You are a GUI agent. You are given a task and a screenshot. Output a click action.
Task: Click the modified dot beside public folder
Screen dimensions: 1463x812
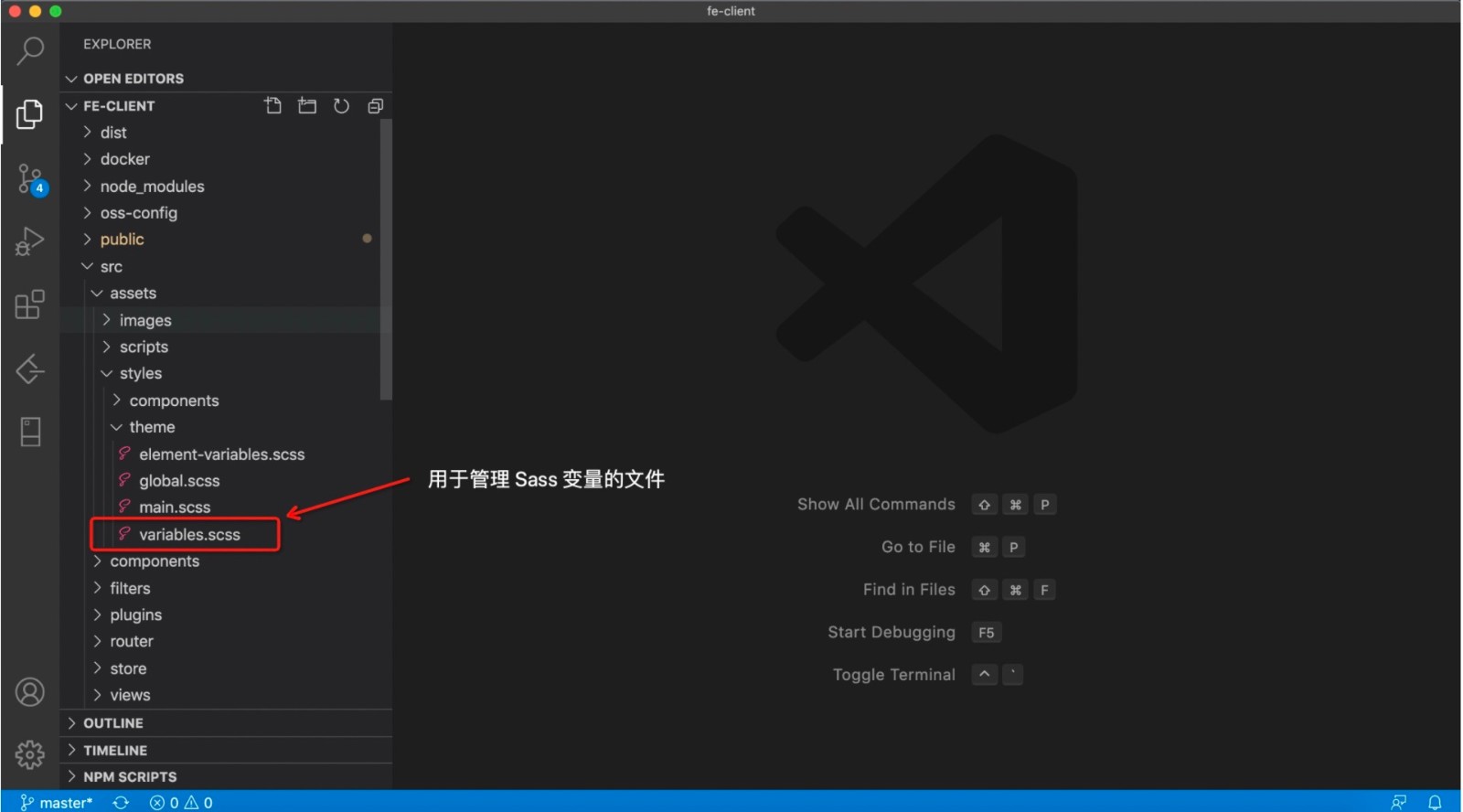point(367,239)
